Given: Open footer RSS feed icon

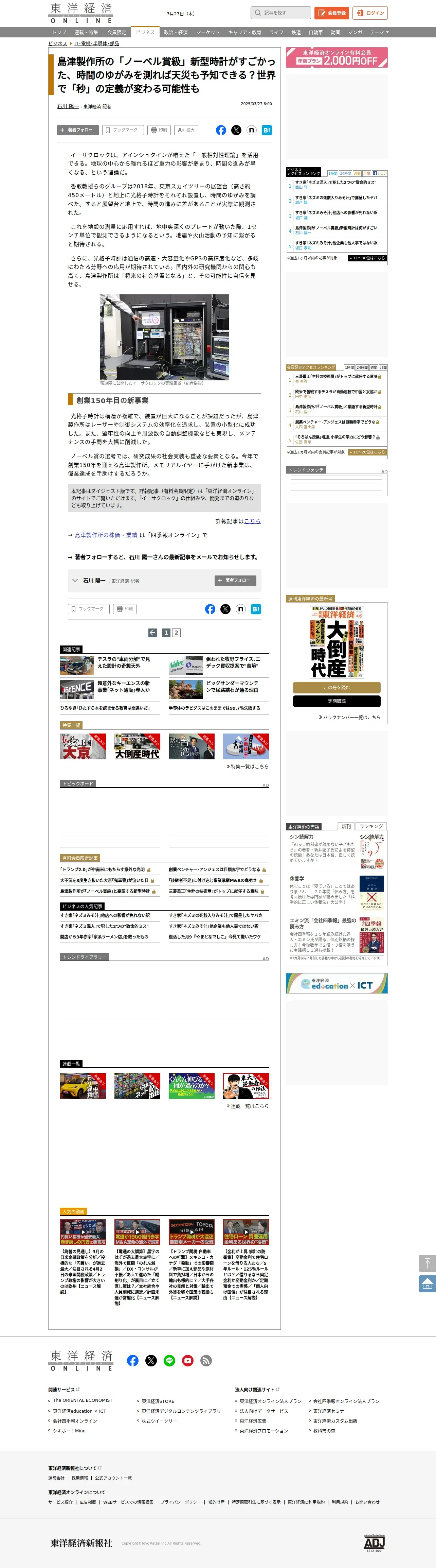Looking at the screenshot, I should pos(205,1360).
